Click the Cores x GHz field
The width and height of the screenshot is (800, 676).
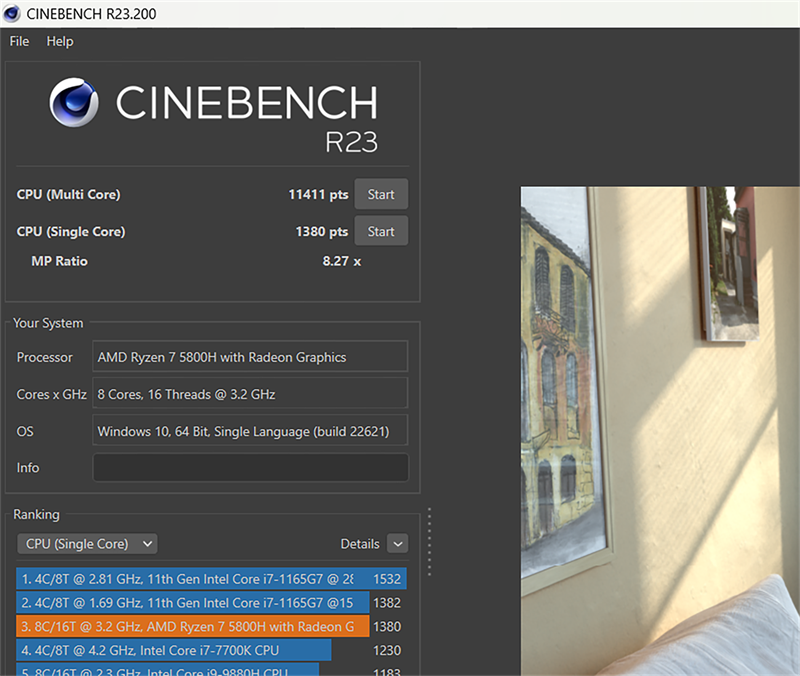[x=250, y=393]
